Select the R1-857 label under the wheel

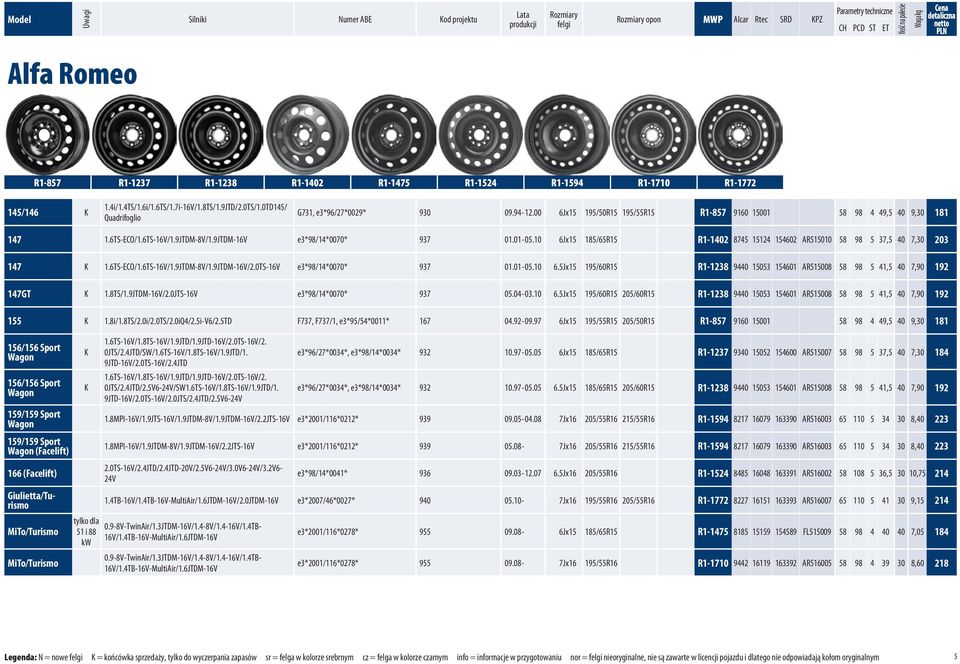click(x=47, y=182)
